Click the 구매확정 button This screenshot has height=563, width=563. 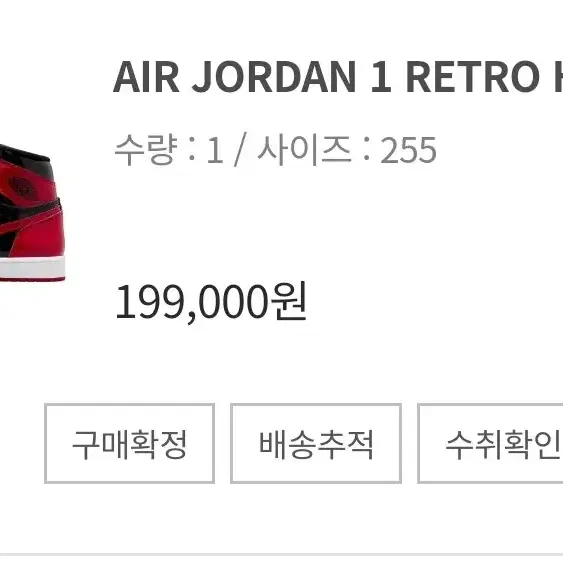pos(129,443)
